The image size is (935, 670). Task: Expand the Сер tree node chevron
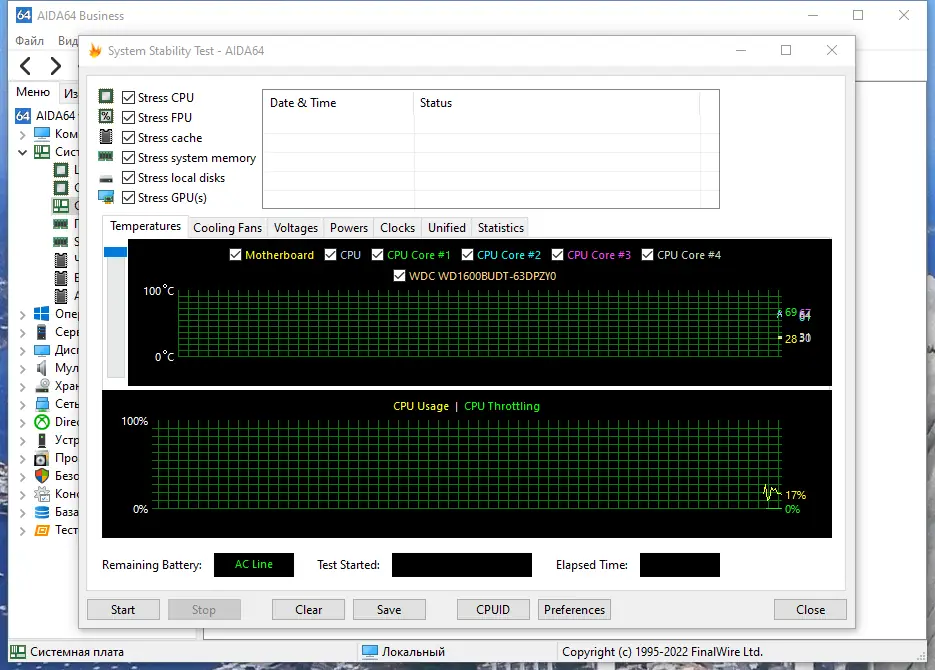point(23,332)
